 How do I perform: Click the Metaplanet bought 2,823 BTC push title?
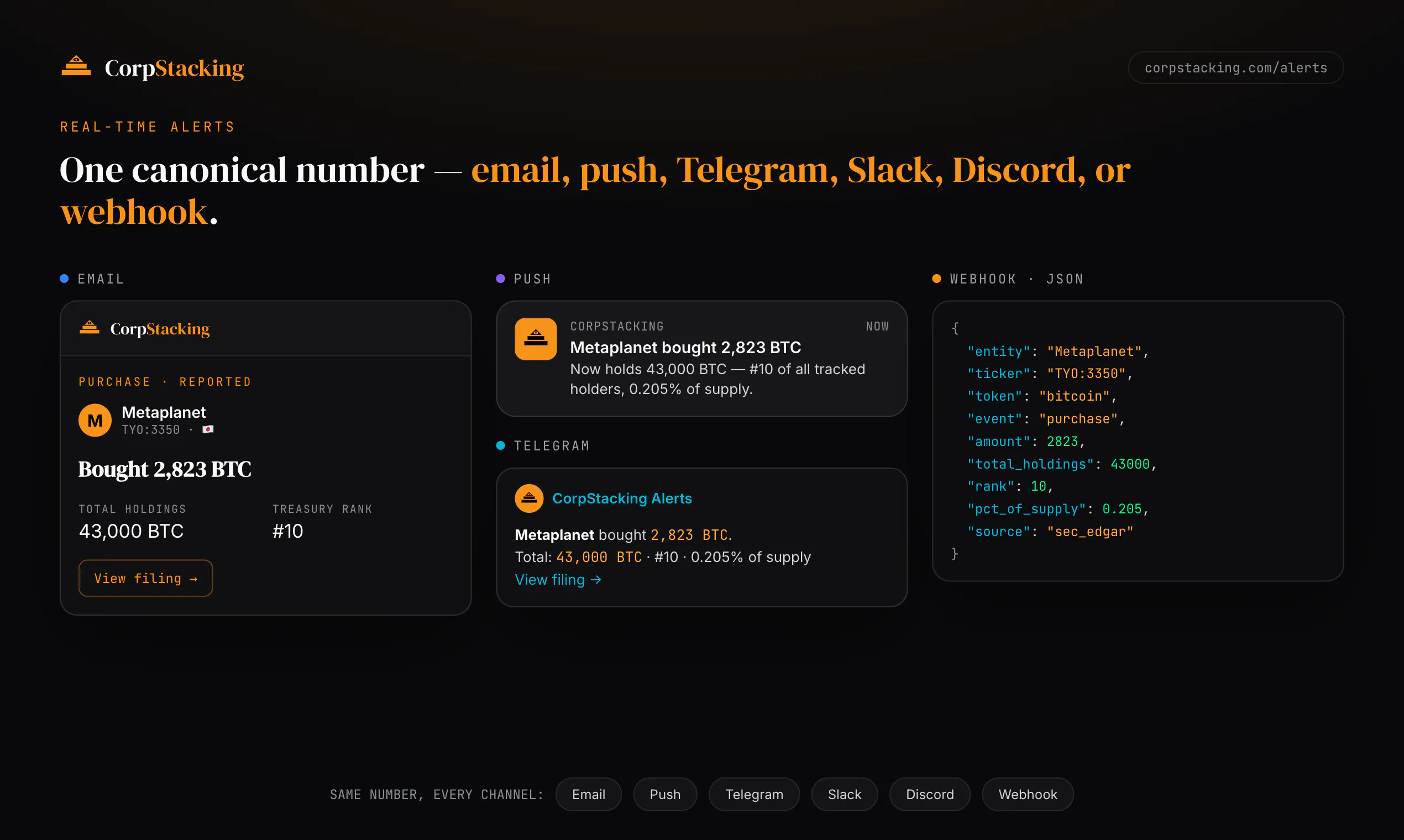(685, 348)
